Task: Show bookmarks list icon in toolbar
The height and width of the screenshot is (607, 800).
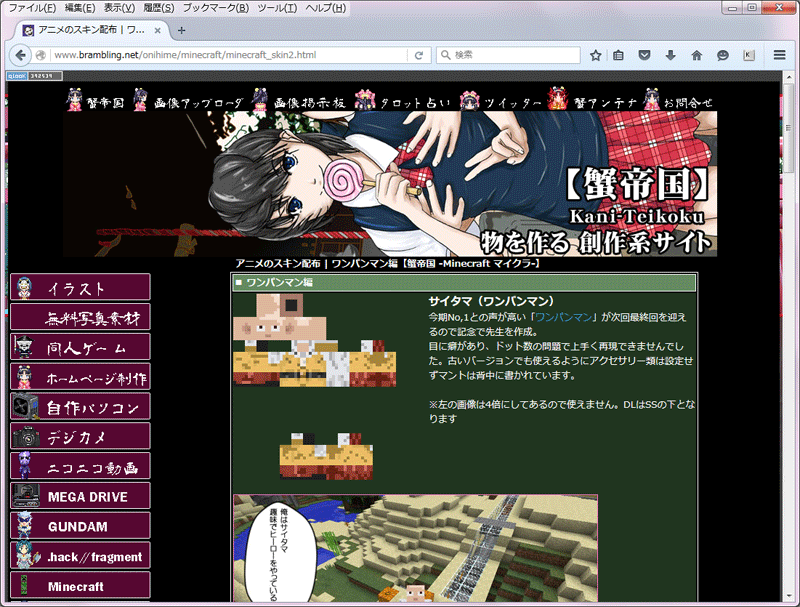Action: tap(618, 55)
